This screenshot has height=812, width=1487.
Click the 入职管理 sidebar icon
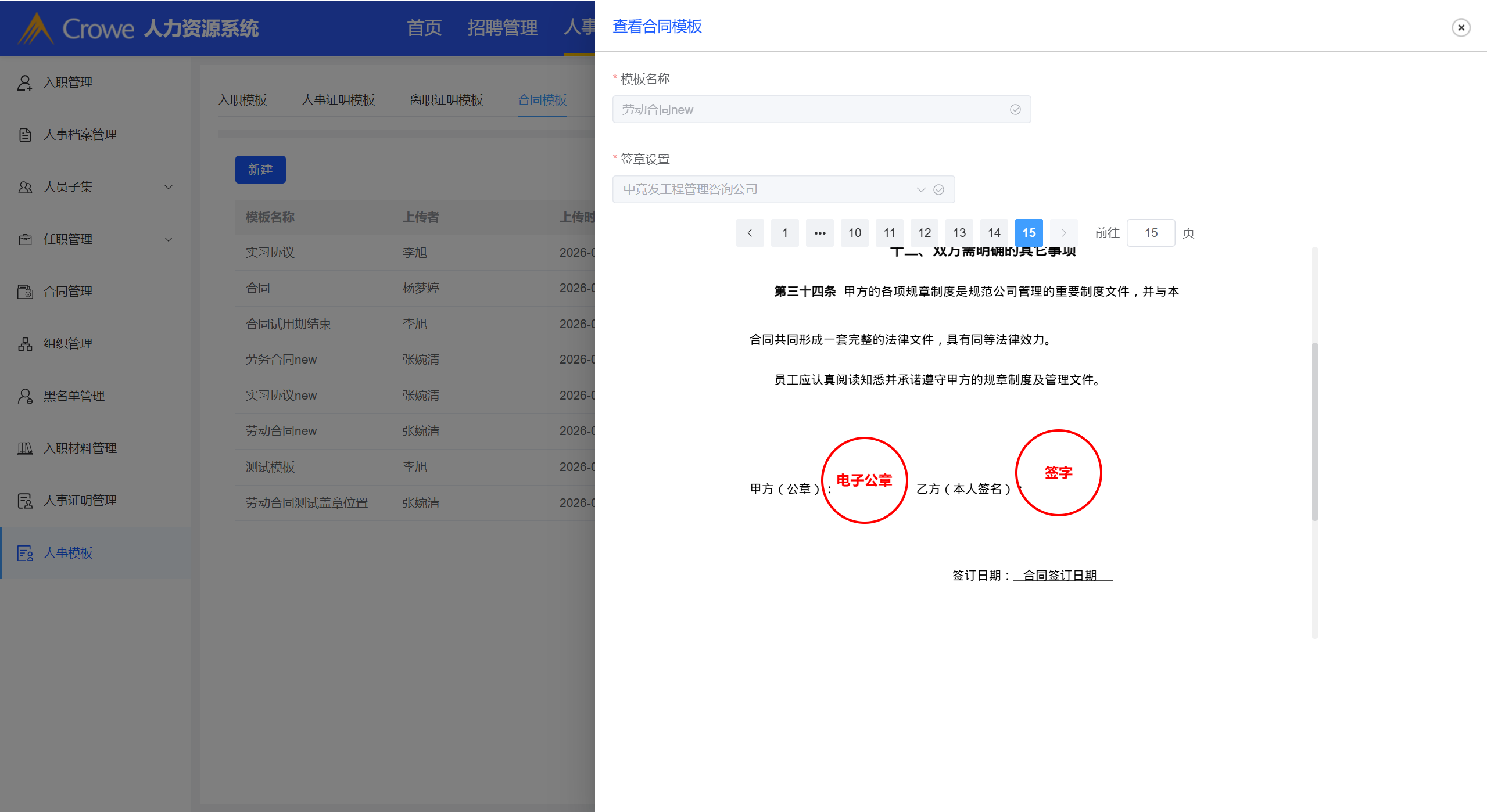(24, 82)
